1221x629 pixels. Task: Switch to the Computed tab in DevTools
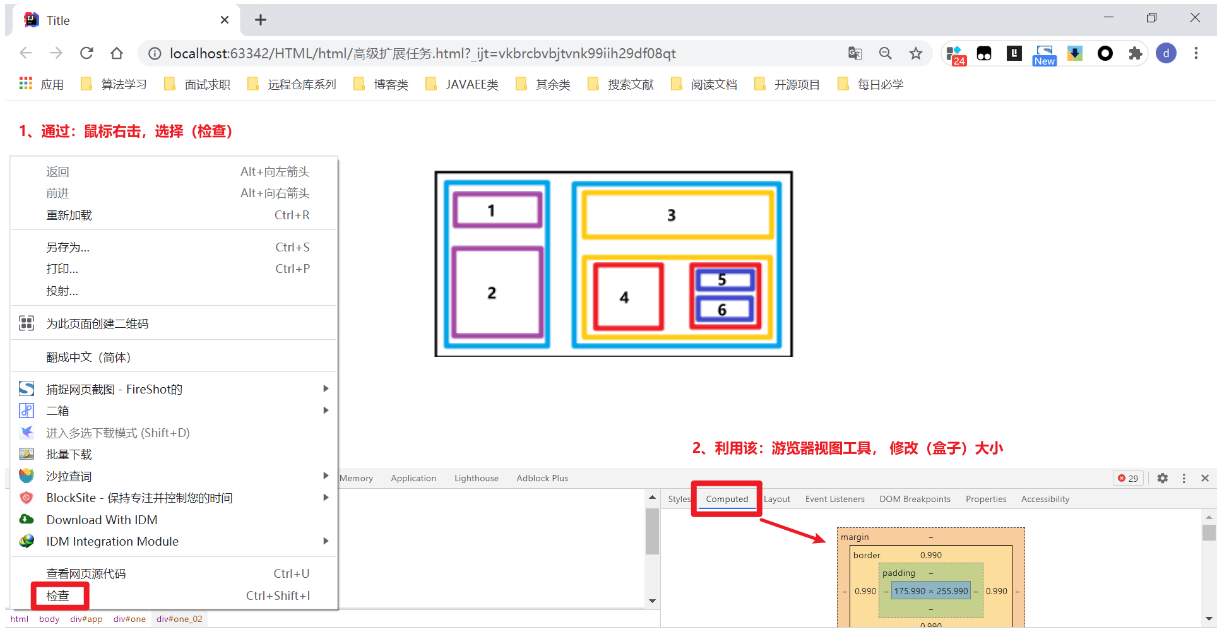tap(727, 499)
